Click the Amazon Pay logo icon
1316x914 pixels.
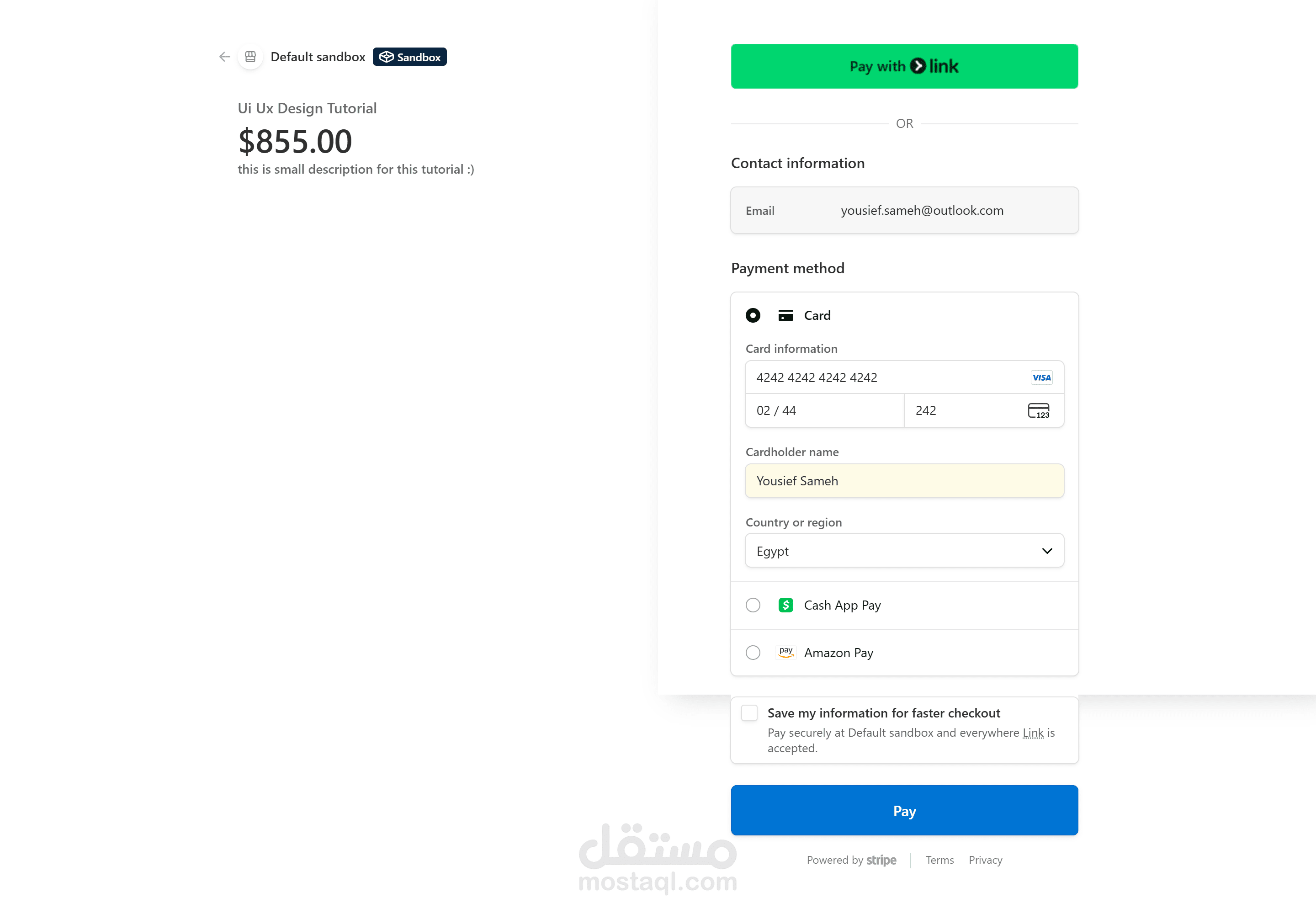(x=785, y=652)
